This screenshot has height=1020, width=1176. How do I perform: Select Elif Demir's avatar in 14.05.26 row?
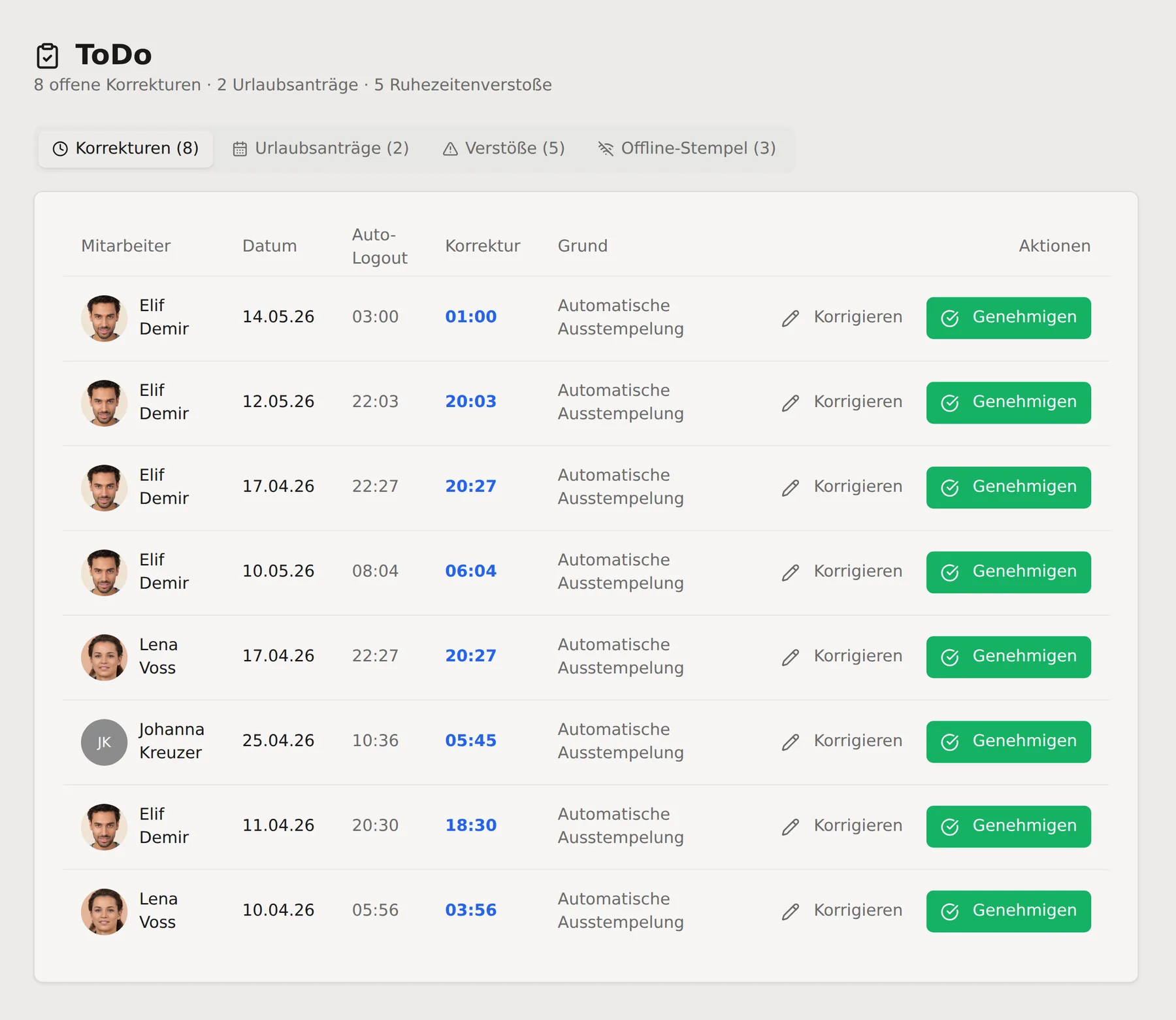coord(104,318)
